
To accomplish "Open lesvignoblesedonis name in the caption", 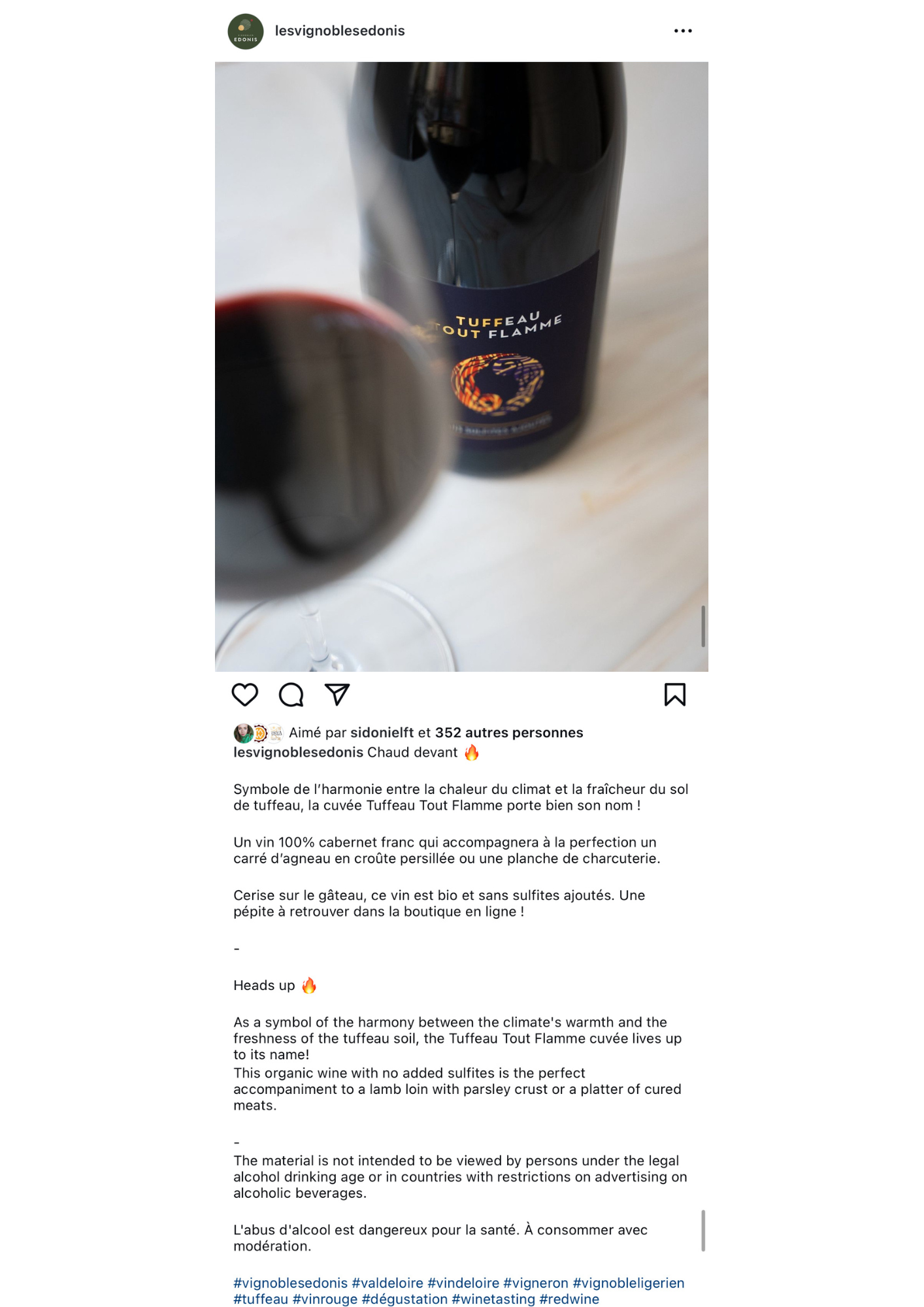I will pyautogui.click(x=298, y=752).
